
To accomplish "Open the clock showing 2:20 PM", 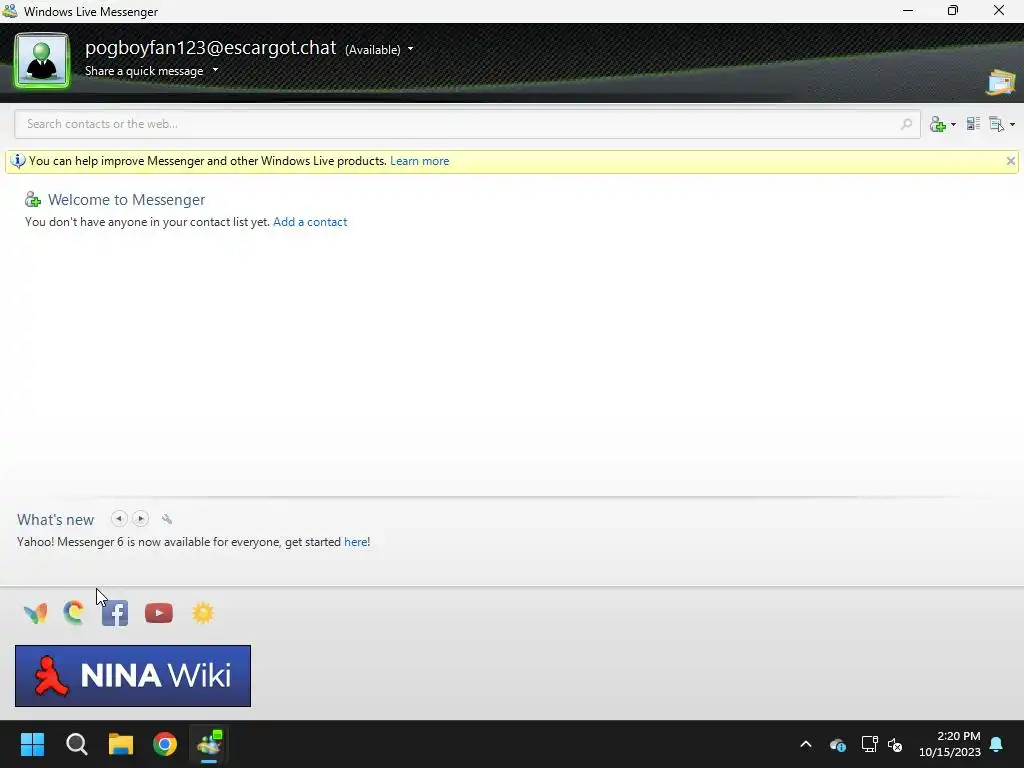I will pos(950,744).
